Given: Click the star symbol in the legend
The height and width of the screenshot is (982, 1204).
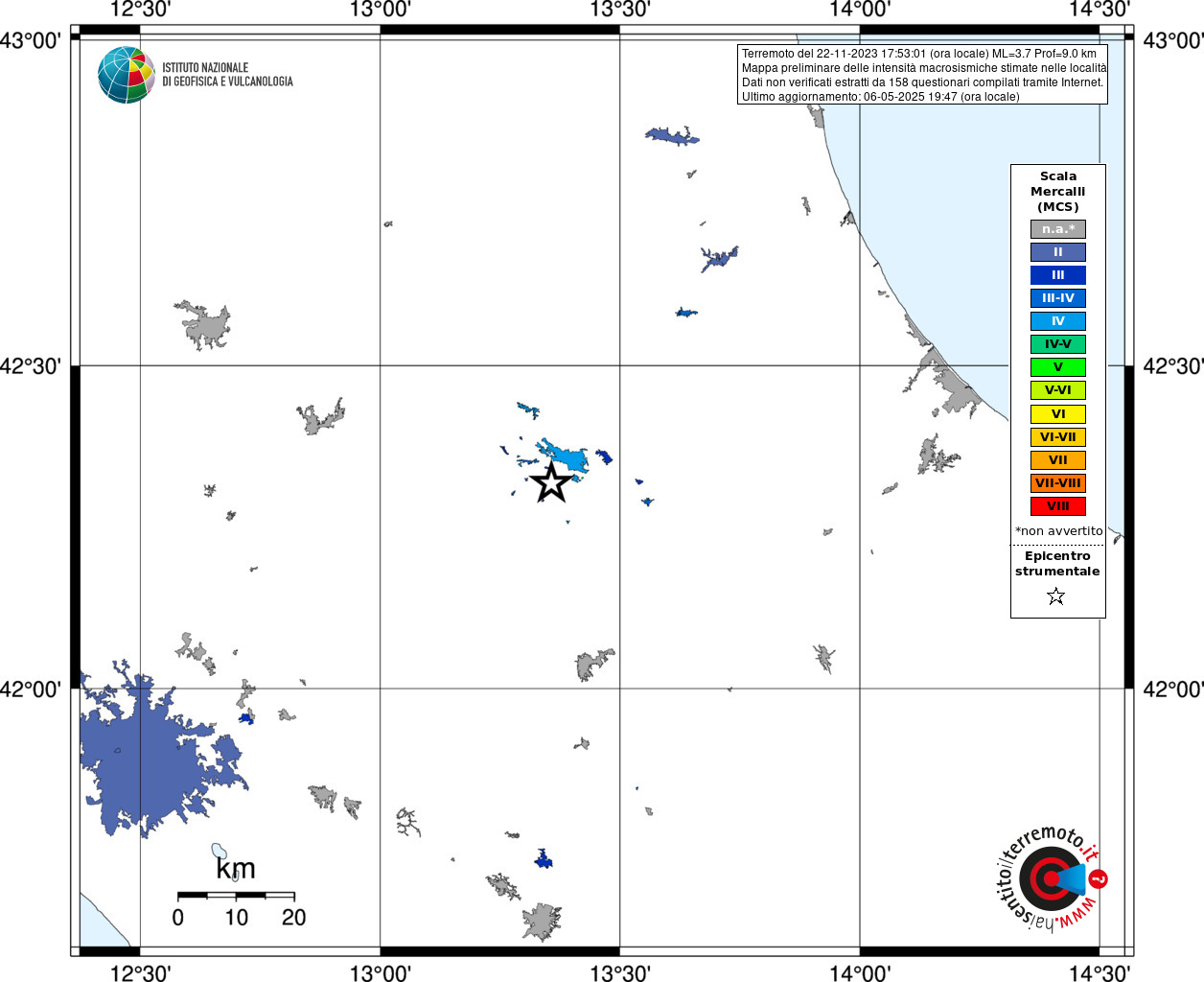Looking at the screenshot, I should point(1056,596).
